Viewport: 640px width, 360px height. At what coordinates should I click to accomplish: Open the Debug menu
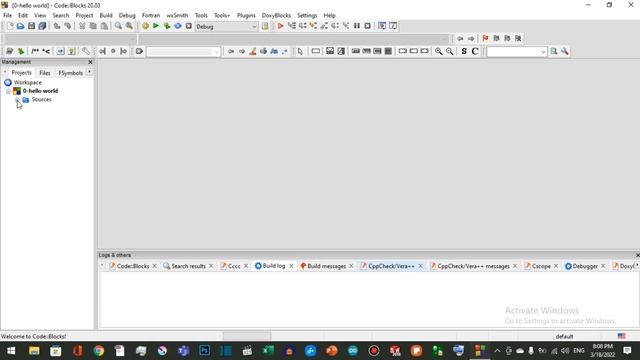tap(127, 15)
